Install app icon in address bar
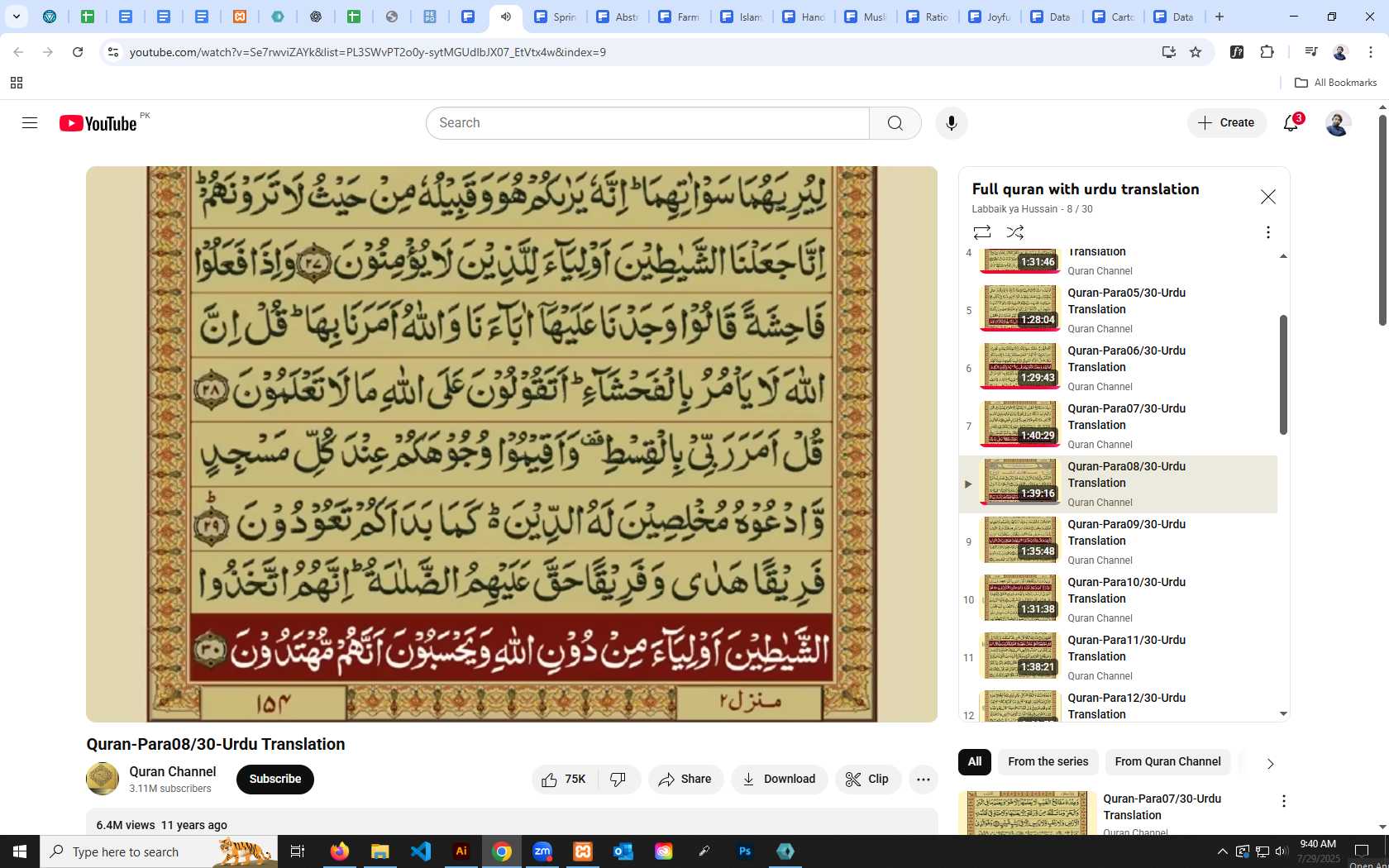1389x868 pixels. [1168, 52]
